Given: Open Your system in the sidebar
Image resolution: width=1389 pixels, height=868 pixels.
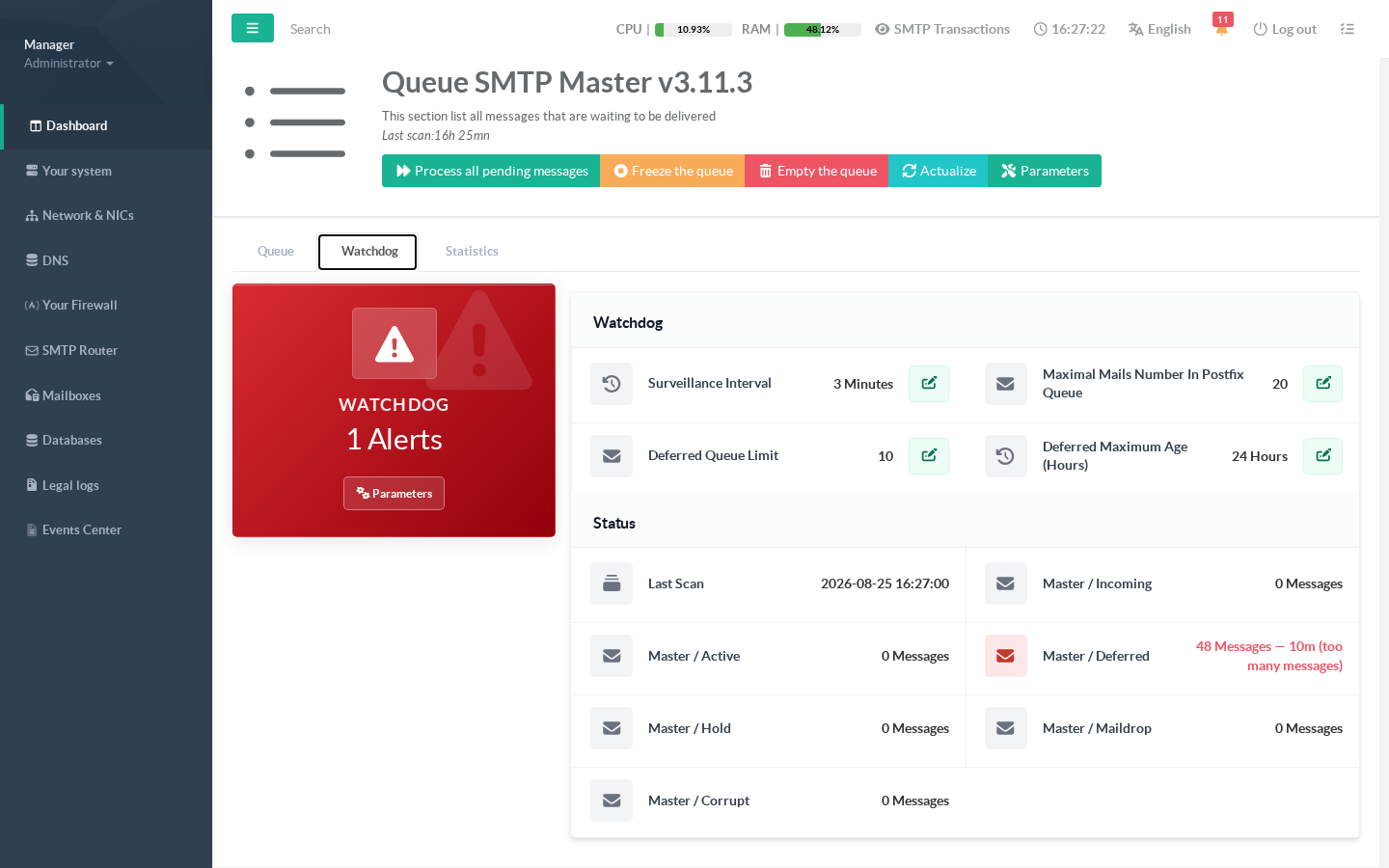Looking at the screenshot, I should (106, 172).
